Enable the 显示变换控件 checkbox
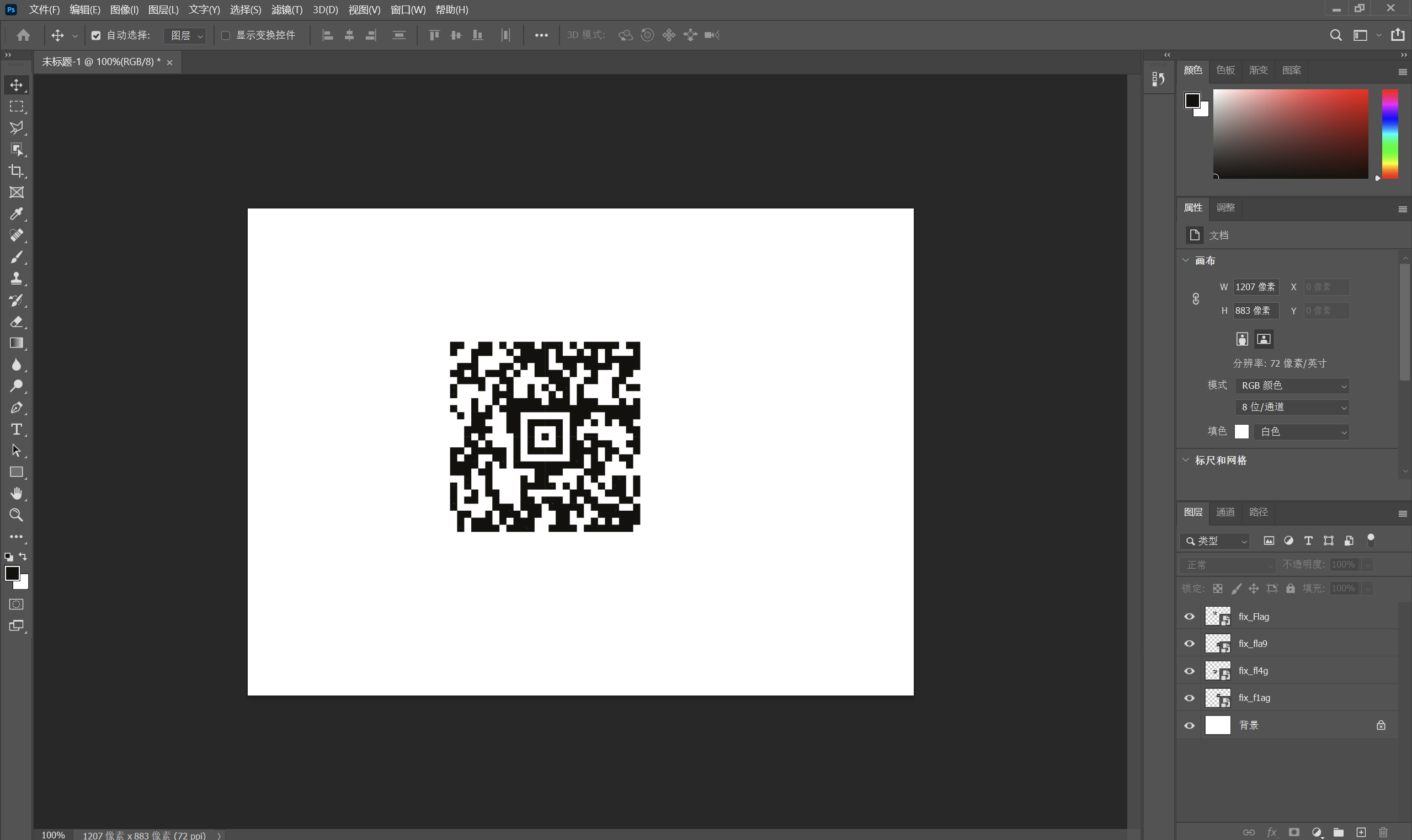Image resolution: width=1412 pixels, height=840 pixels. [225, 36]
